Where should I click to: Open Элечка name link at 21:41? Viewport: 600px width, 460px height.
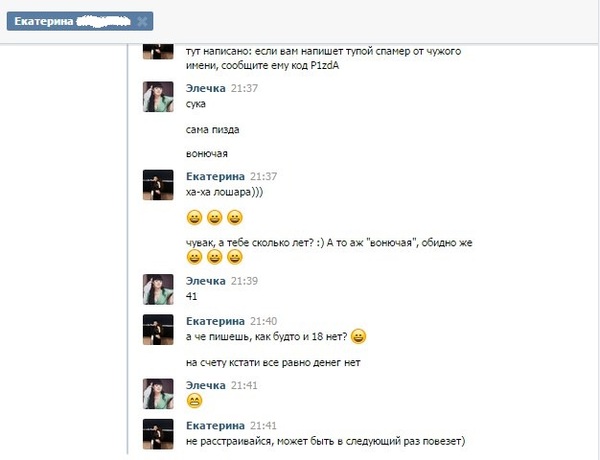[x=205, y=385]
